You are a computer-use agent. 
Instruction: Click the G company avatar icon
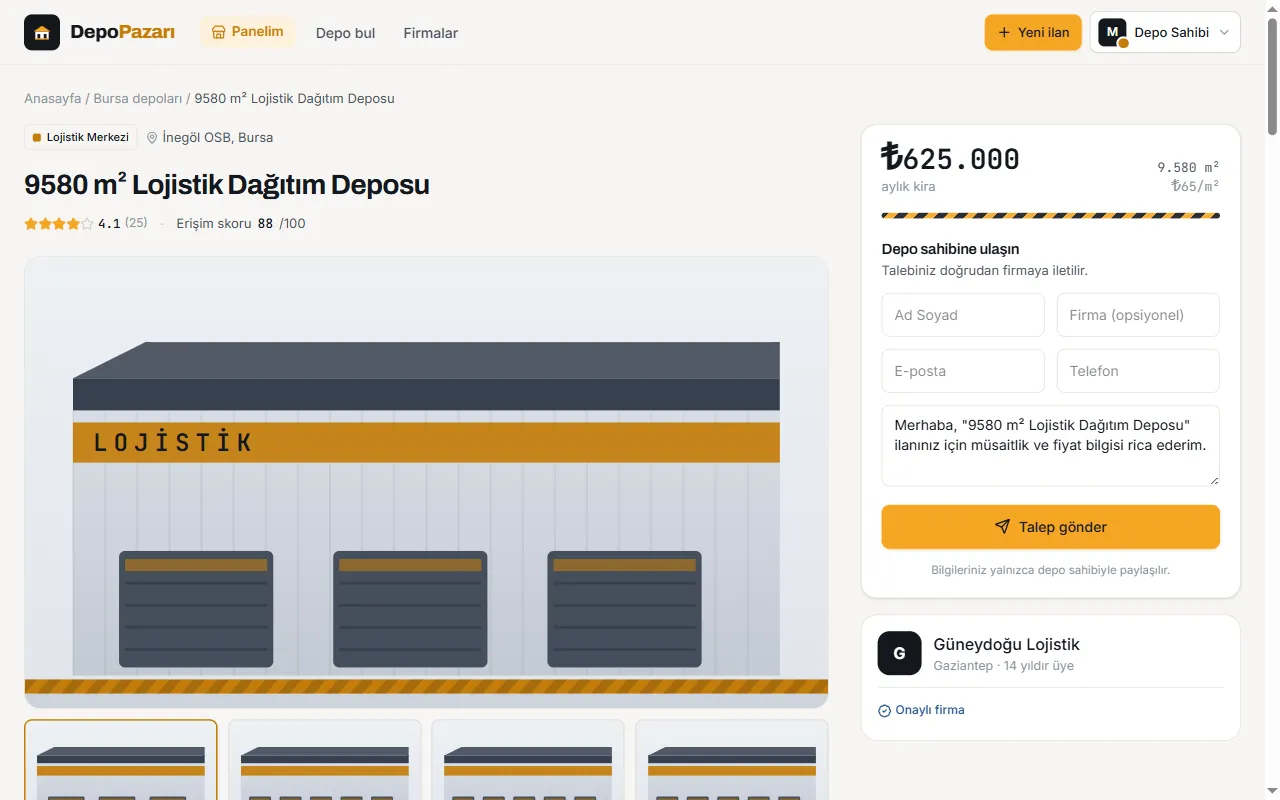tap(899, 653)
